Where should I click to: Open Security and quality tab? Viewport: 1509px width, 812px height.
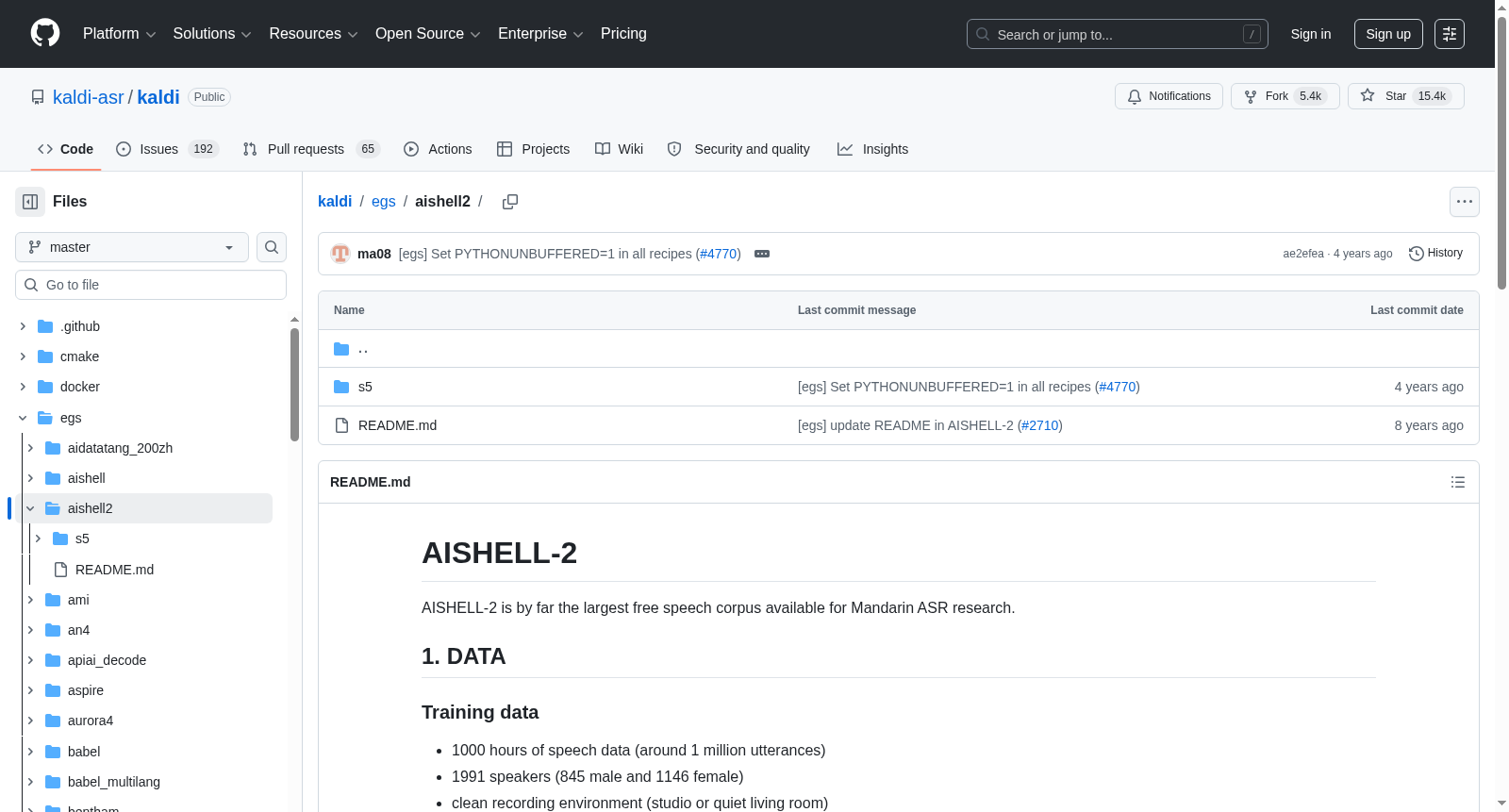point(738,149)
